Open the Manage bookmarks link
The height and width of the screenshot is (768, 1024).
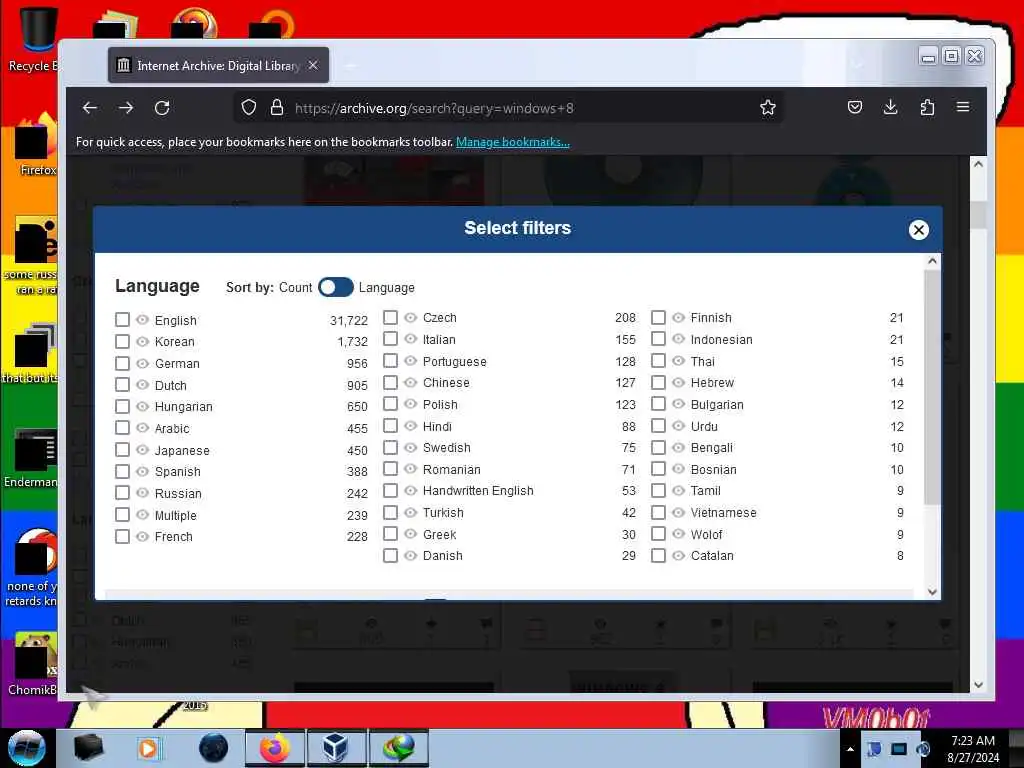coord(513,142)
